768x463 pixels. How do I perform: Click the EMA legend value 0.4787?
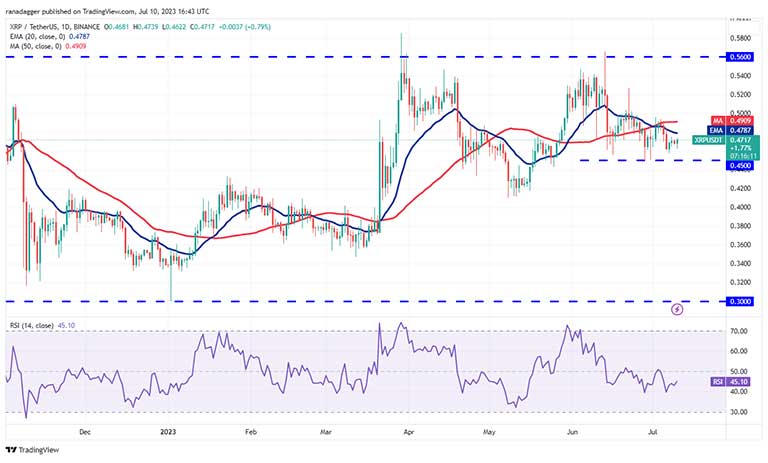pyautogui.click(x=79, y=37)
